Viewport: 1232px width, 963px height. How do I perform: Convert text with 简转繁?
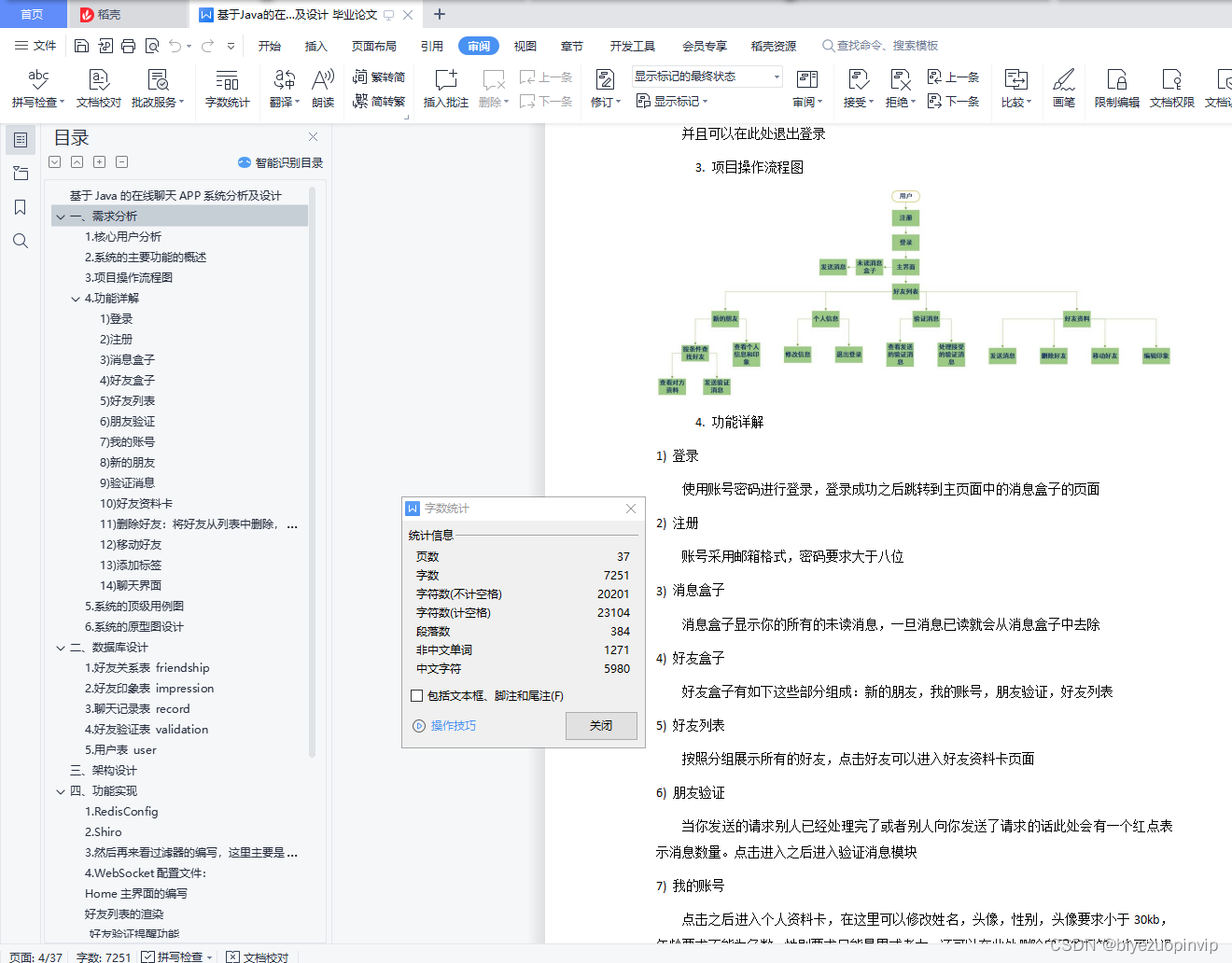pos(379,101)
